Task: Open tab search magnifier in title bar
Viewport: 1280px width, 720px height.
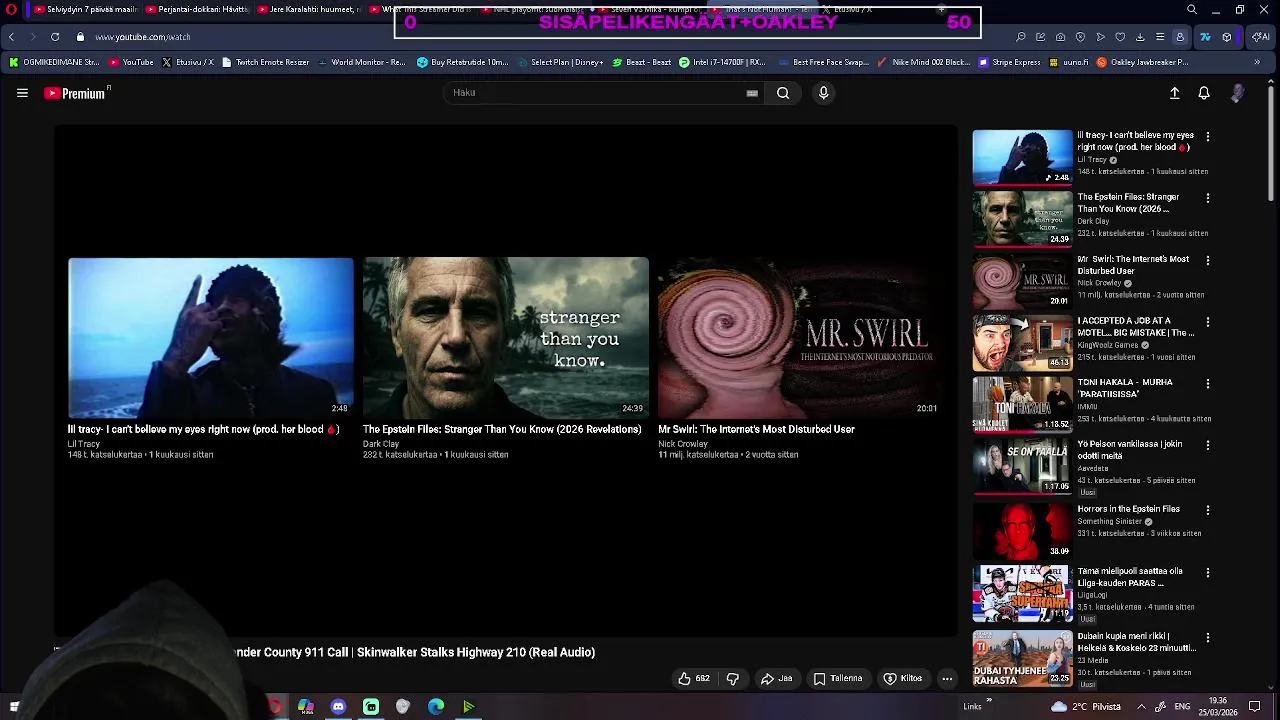Action: tap(1191, 10)
